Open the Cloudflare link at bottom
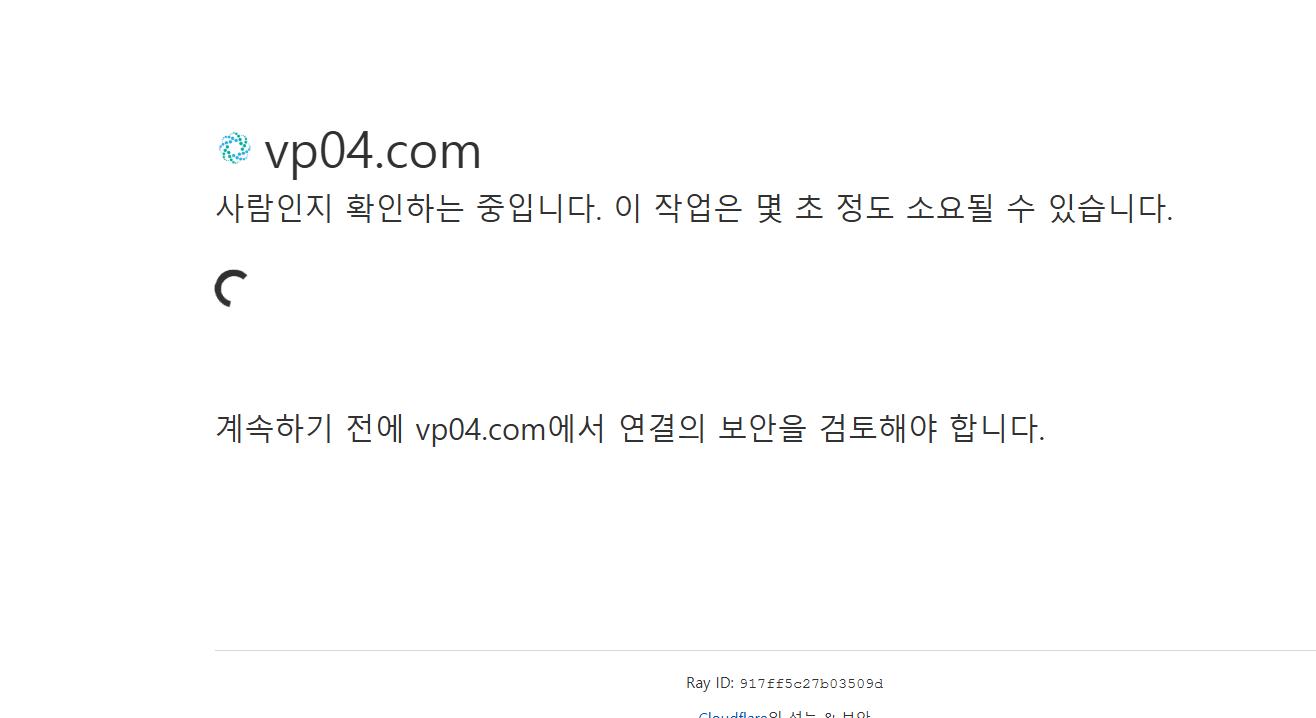 (732, 714)
